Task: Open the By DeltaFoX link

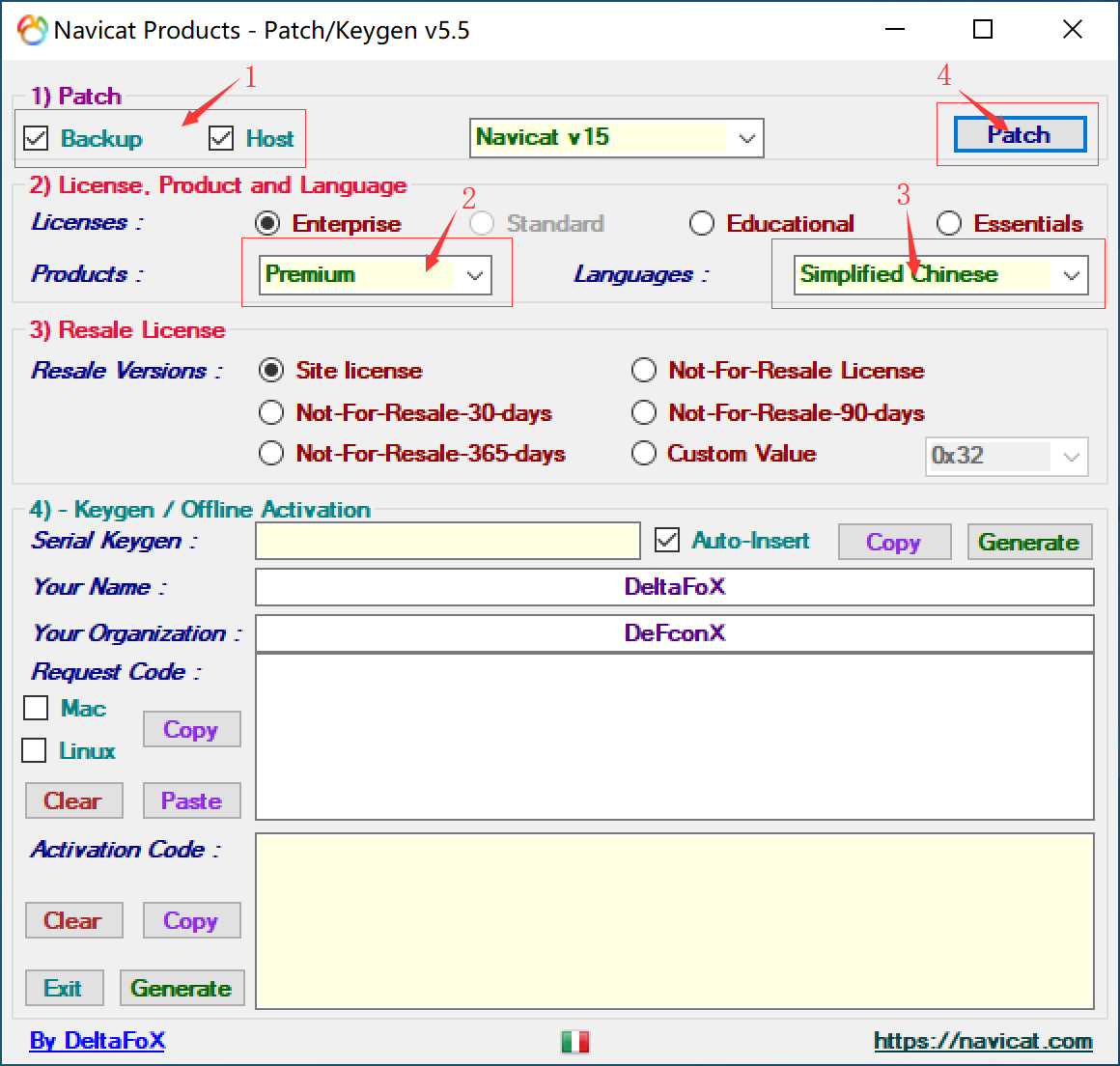Action: (x=98, y=1040)
